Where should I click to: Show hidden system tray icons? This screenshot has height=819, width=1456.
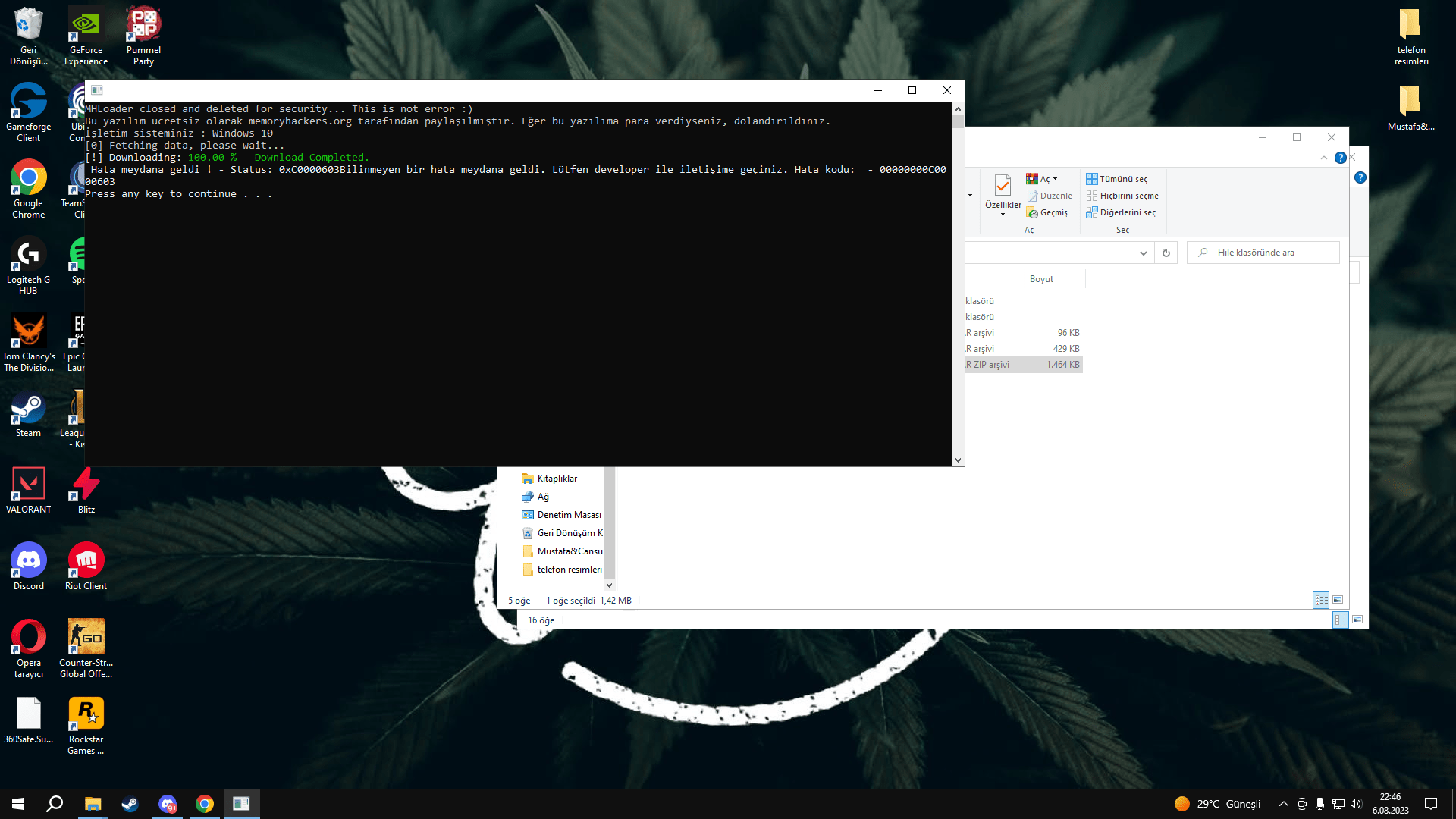1283,804
